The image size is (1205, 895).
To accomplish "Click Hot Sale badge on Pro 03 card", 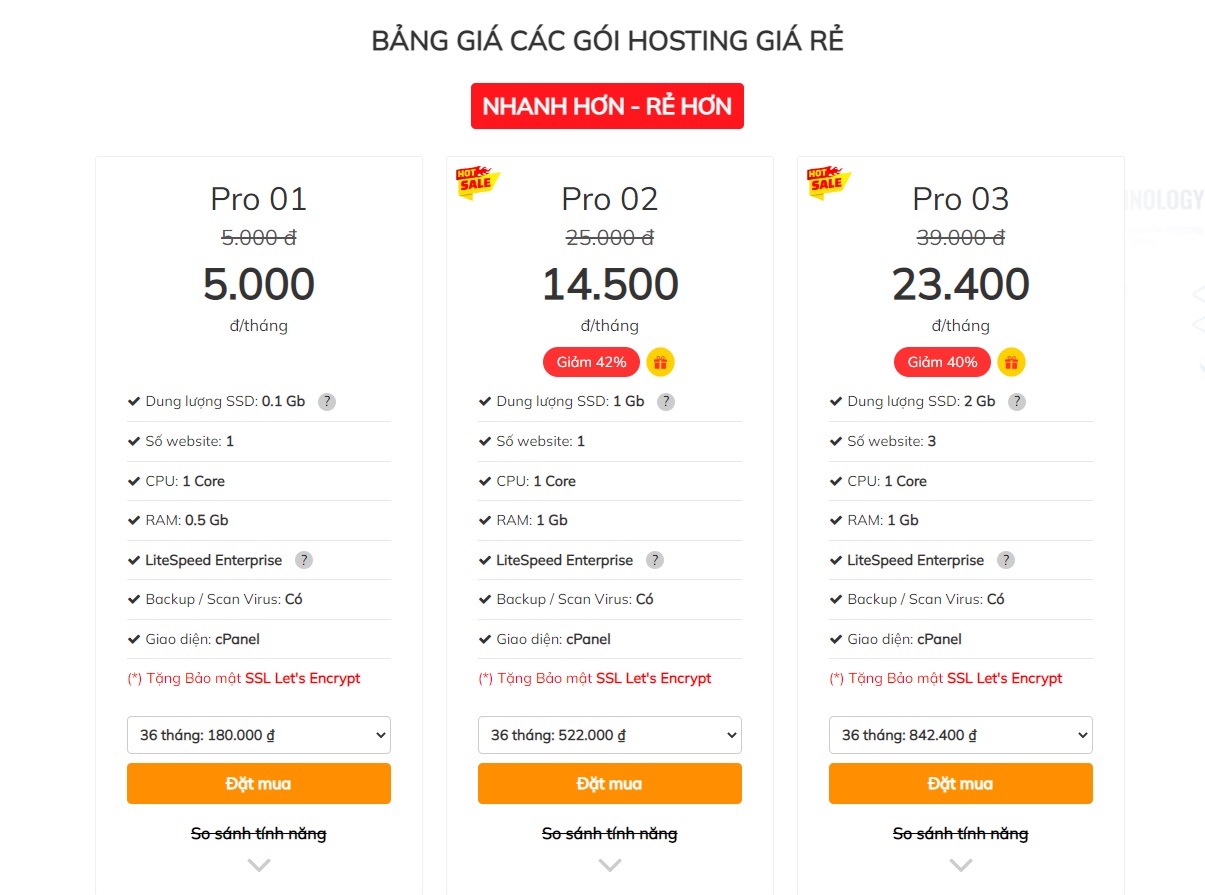I will point(828,183).
